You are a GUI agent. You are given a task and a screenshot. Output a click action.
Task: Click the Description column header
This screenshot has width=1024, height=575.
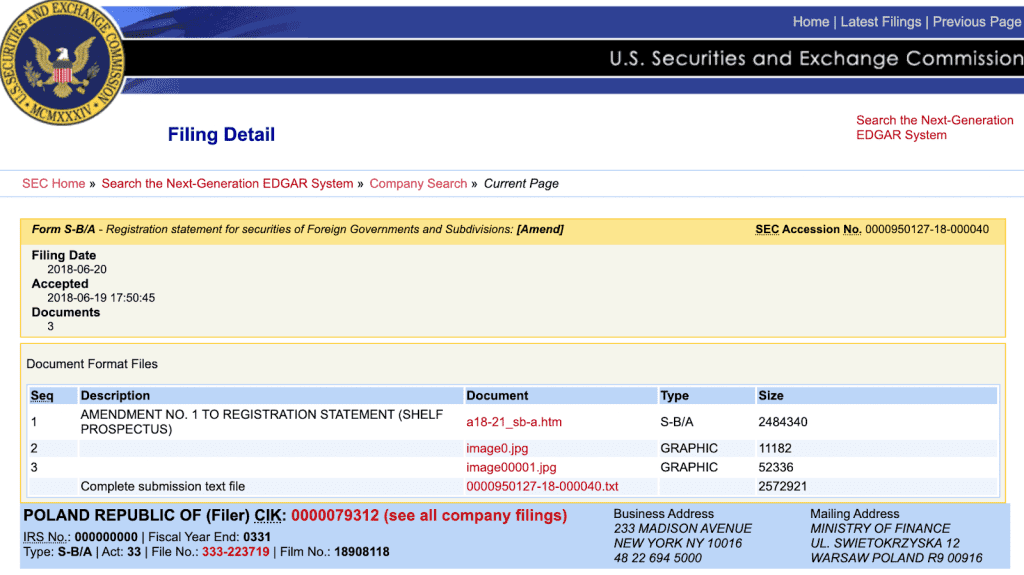(115, 395)
